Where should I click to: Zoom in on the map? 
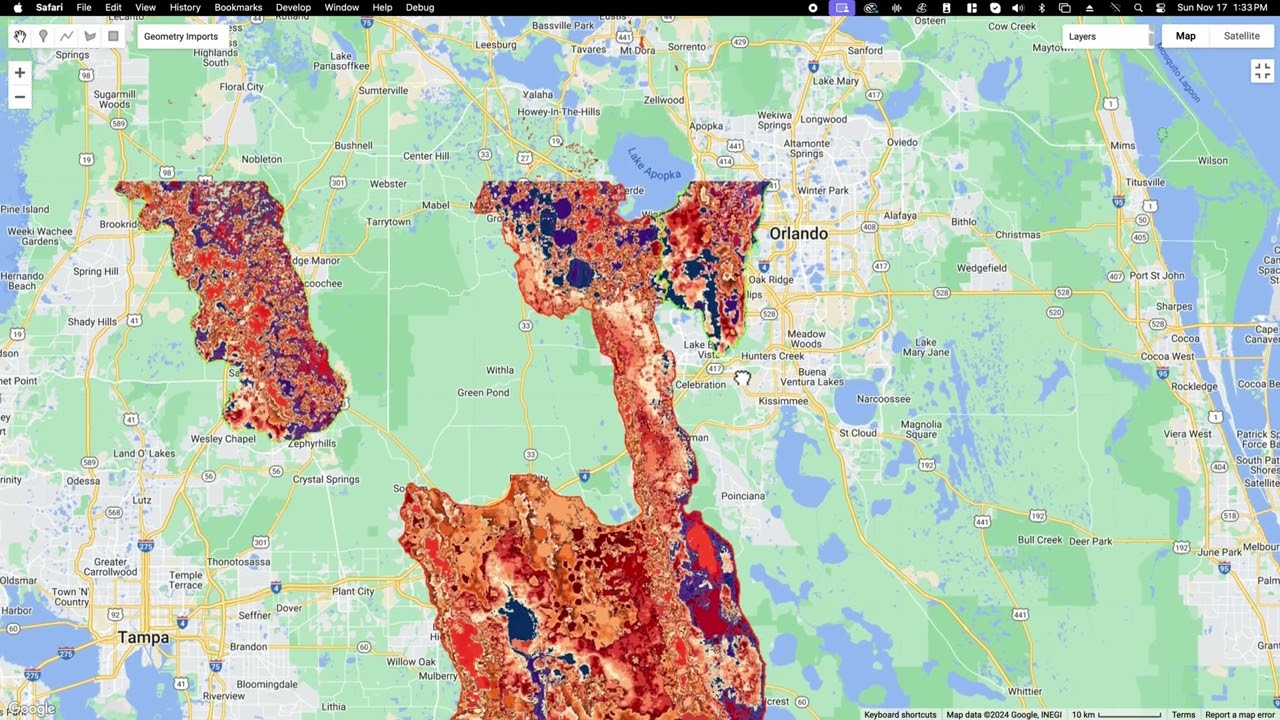[19, 73]
